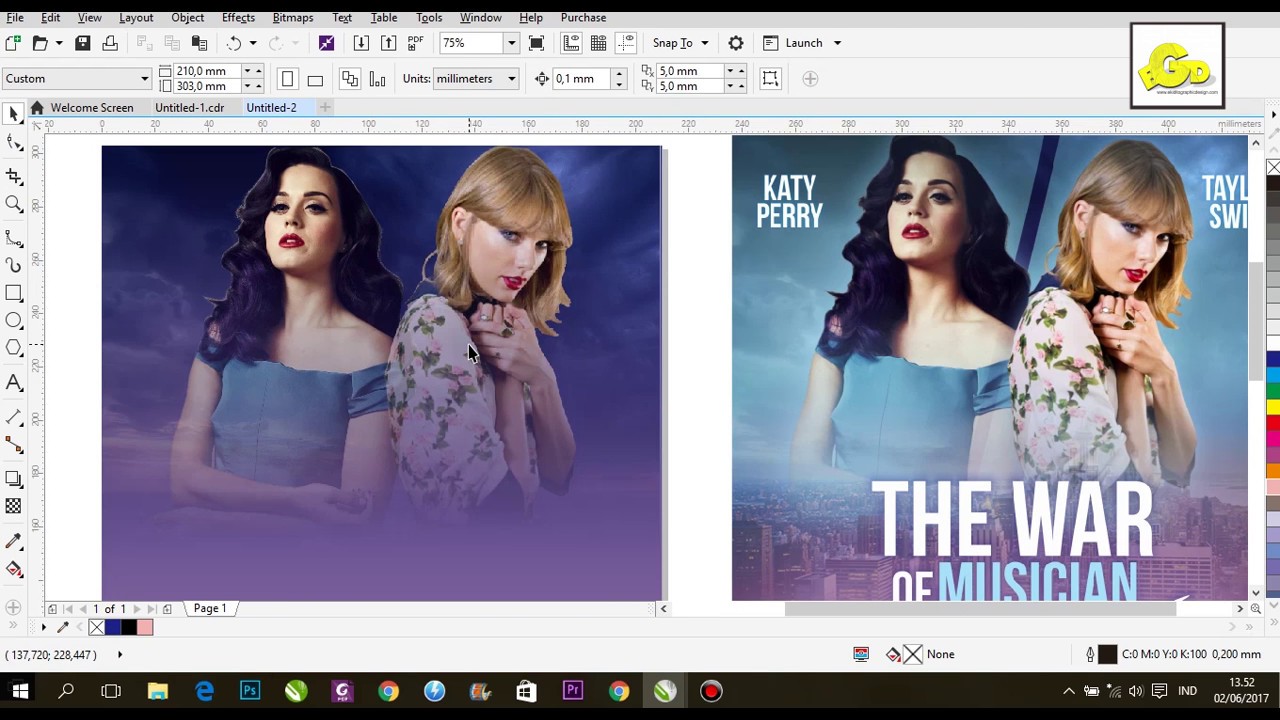Choose the Ellipse tool
1280x720 pixels.
pos(14,320)
